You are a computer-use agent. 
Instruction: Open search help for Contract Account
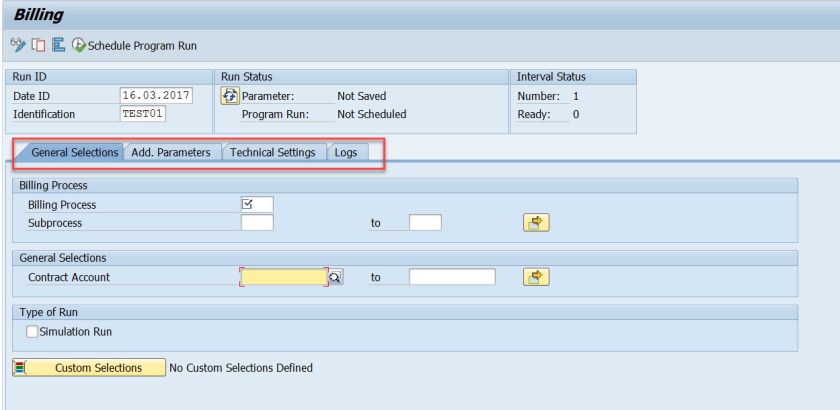tap(335, 277)
